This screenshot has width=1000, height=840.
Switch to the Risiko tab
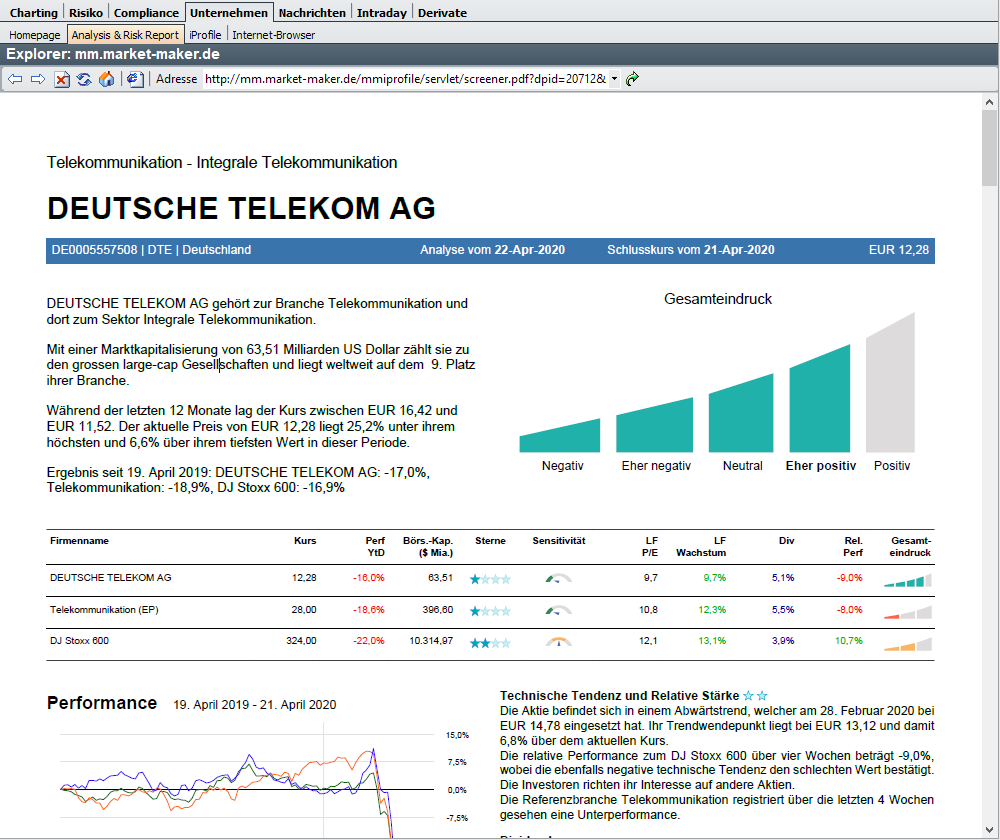[86, 13]
